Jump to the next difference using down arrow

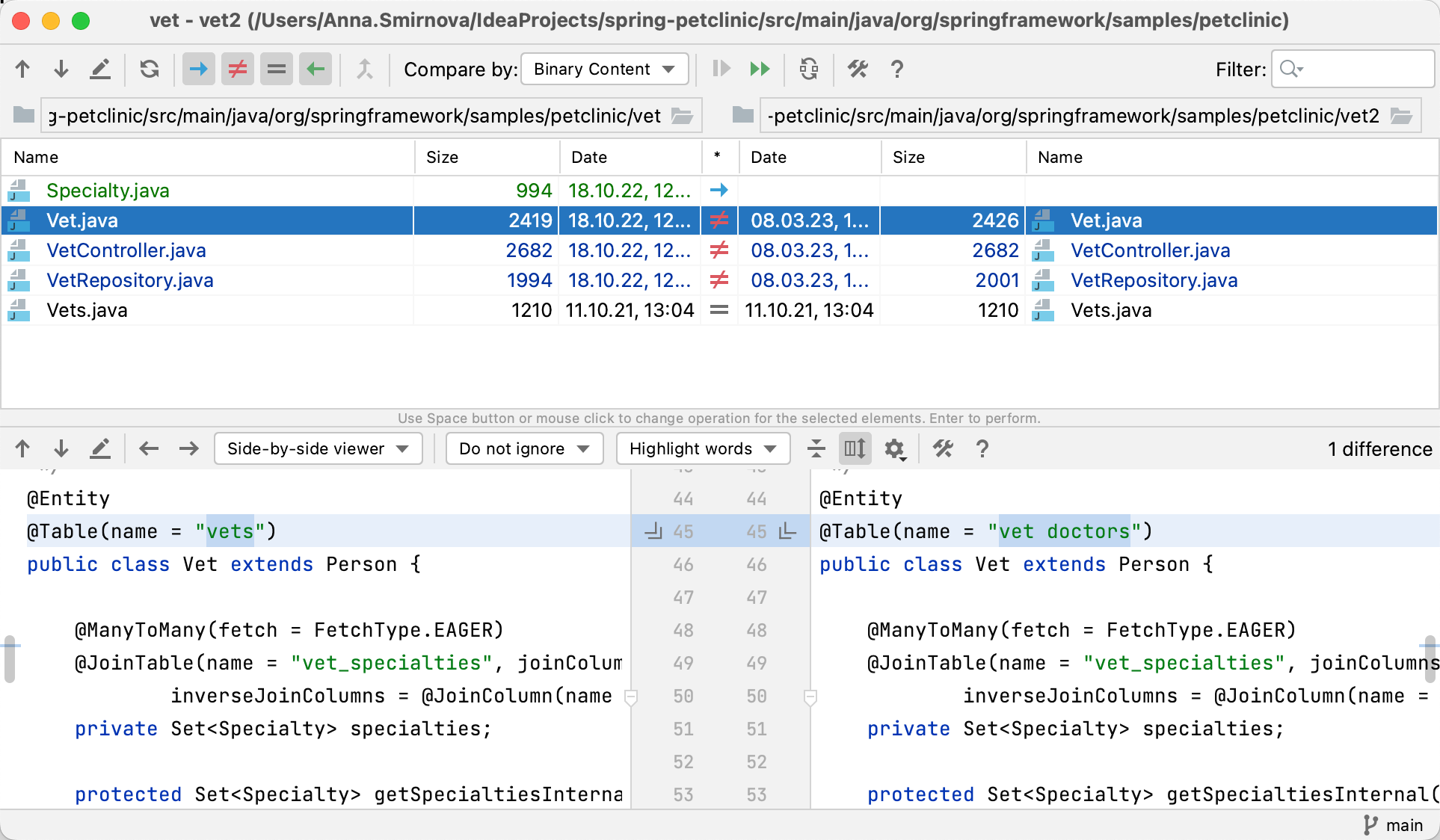click(x=61, y=448)
